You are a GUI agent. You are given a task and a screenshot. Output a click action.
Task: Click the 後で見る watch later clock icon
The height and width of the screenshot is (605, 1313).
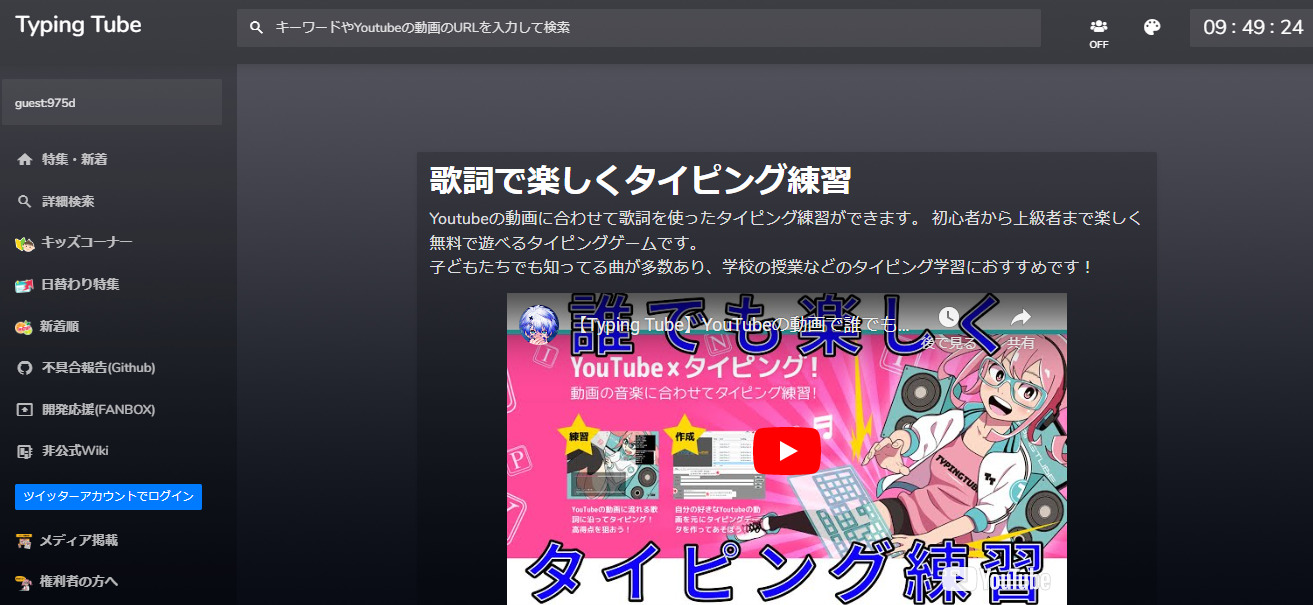pyautogui.click(x=948, y=317)
